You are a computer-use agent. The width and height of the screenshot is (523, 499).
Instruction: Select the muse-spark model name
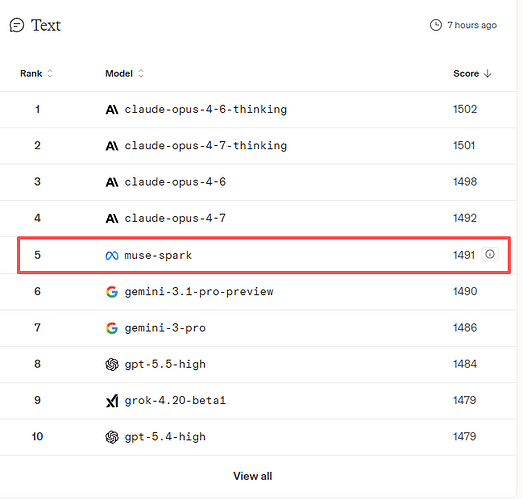pos(158,256)
